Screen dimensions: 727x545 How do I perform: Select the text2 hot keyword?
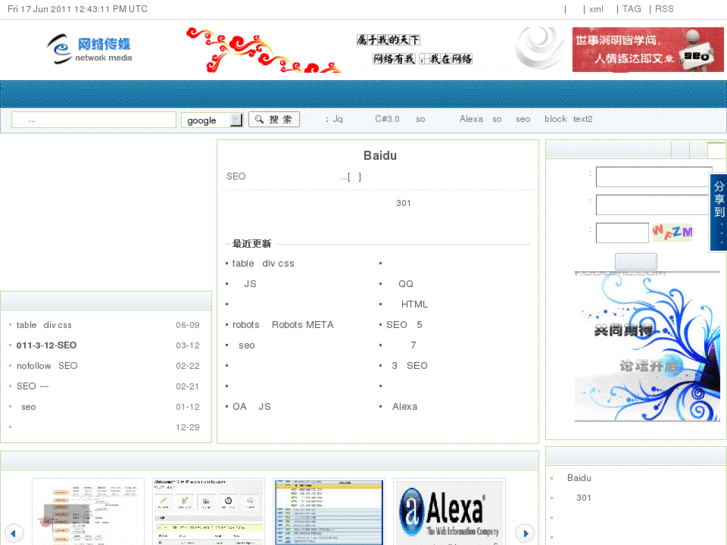click(x=582, y=119)
